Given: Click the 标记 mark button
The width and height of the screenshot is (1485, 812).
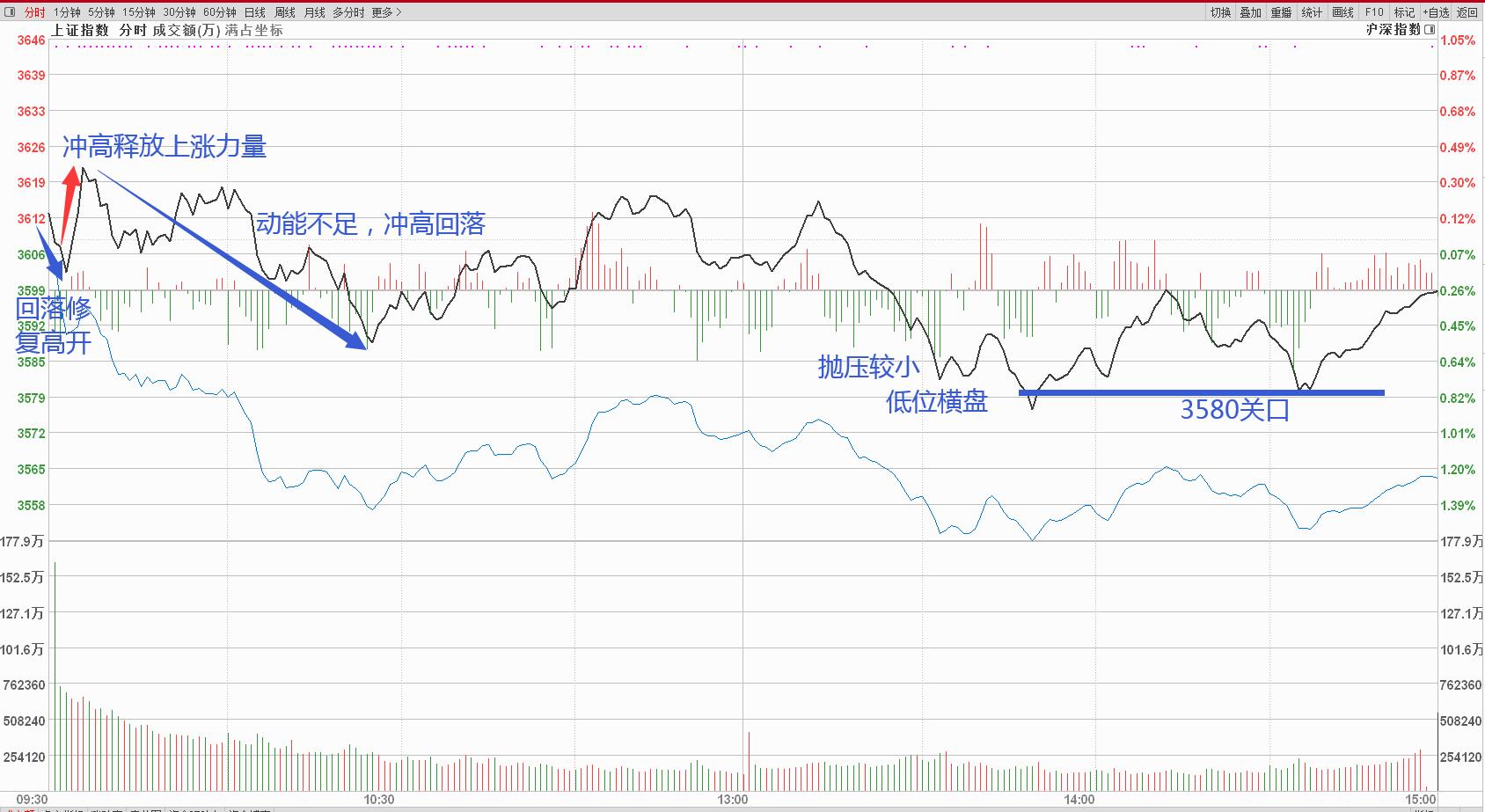Looking at the screenshot, I should point(1404,12).
